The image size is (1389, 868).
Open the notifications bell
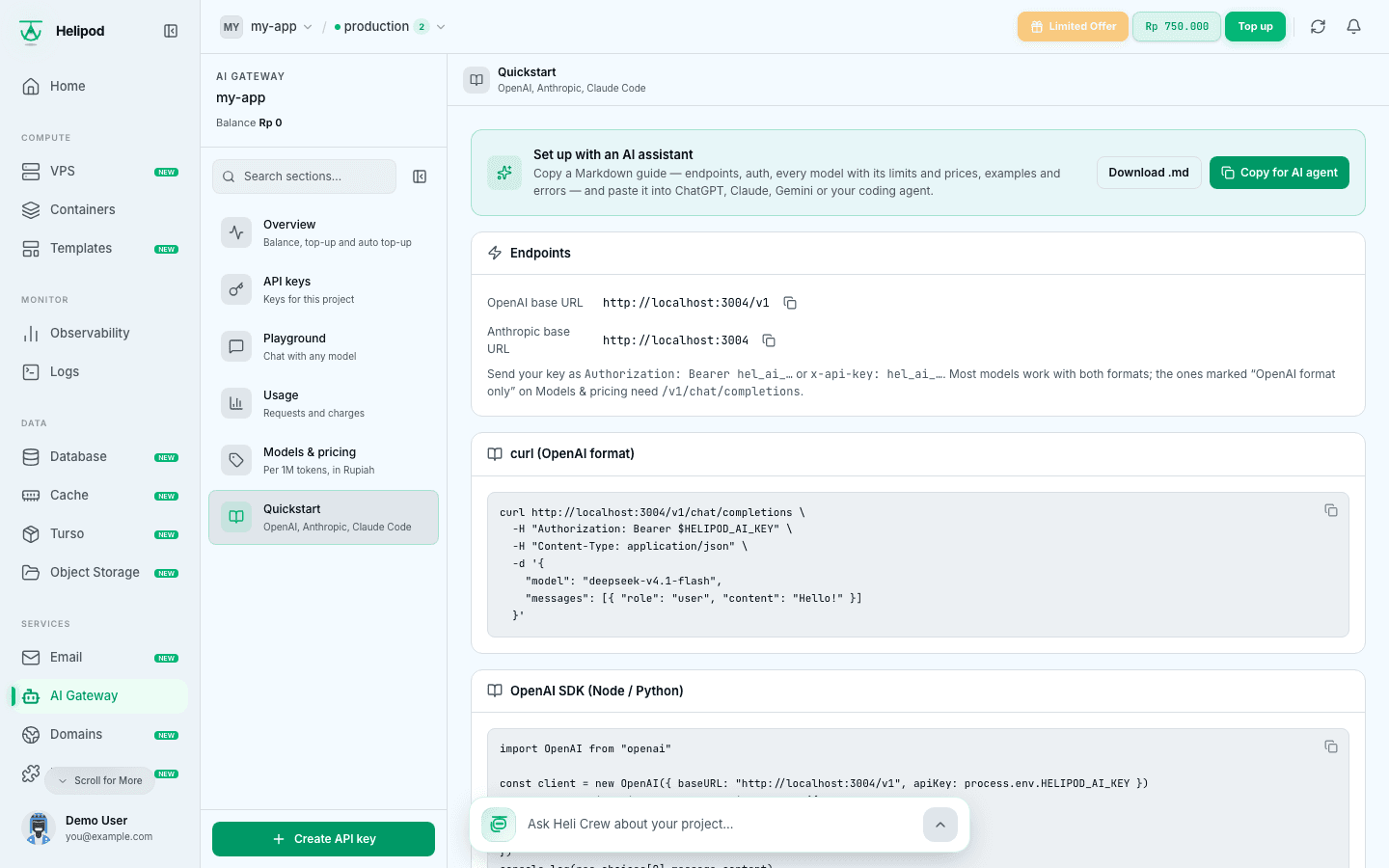(x=1353, y=27)
